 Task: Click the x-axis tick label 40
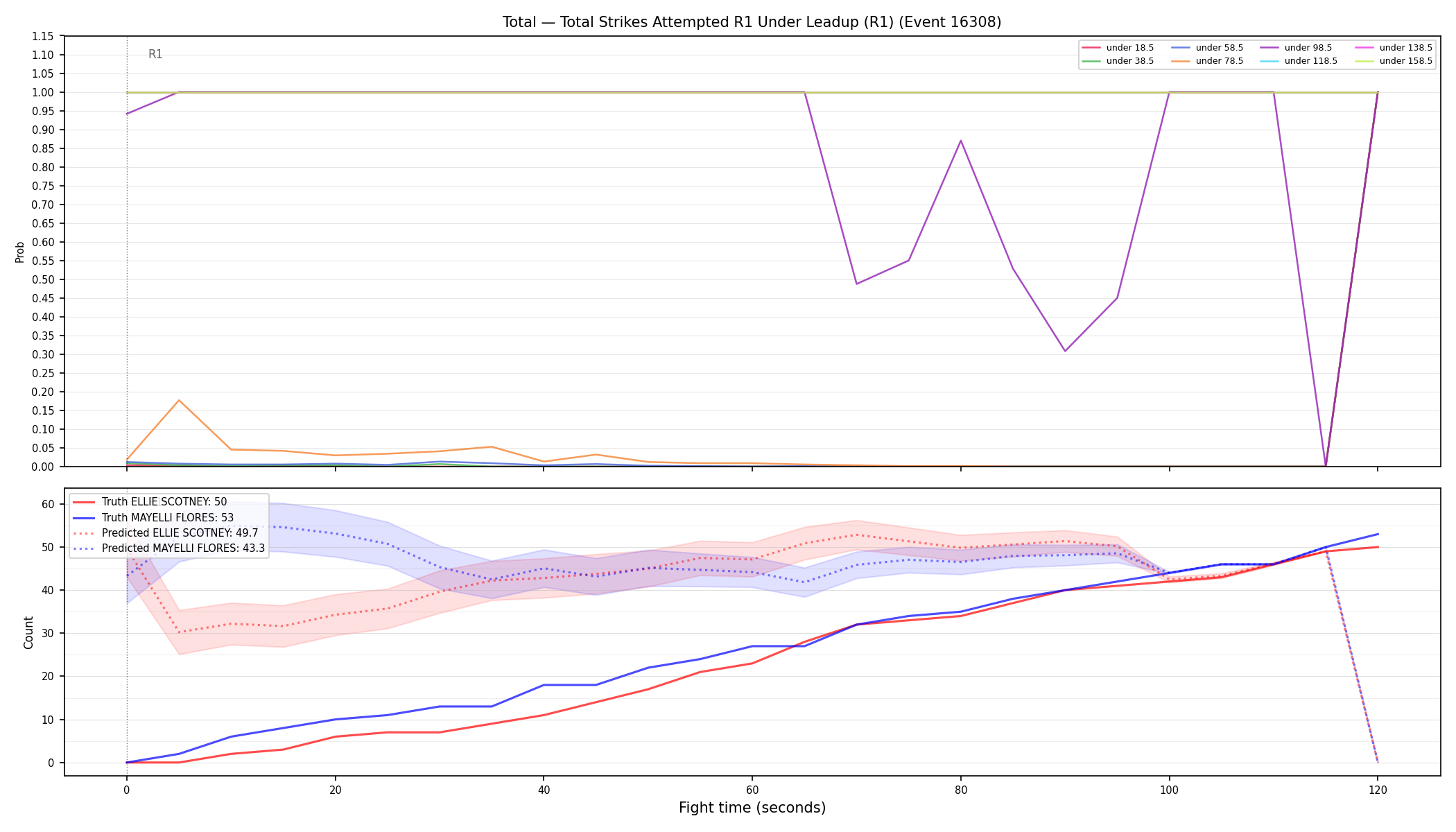coord(544,789)
